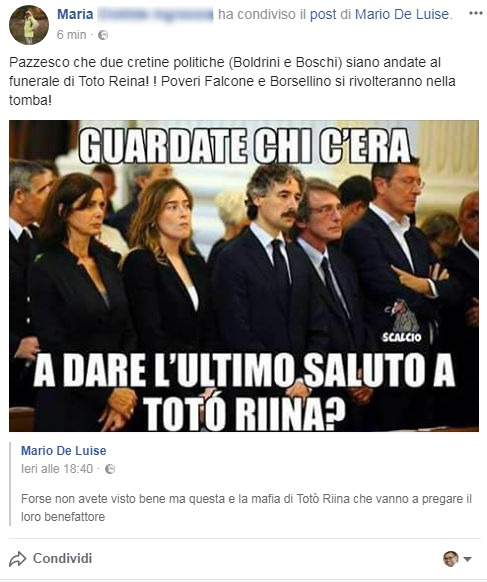Image resolution: width=487 pixels, height=582 pixels.
Task: Click the original description starting 'Forse non avete'
Action: [246, 507]
